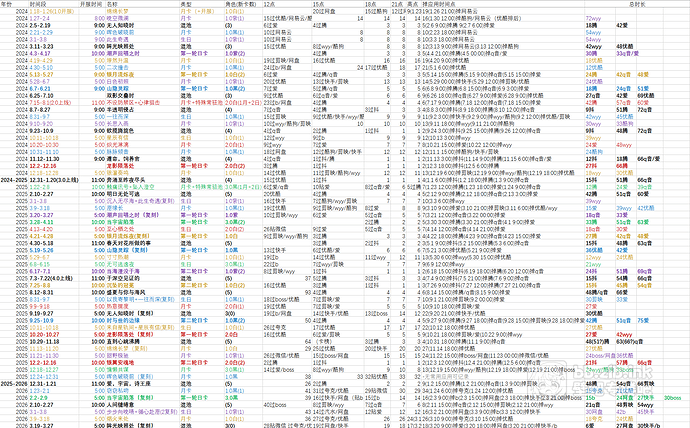Select the date cell 1.22-2.8
690x428 pixels.
click(x=40, y=187)
